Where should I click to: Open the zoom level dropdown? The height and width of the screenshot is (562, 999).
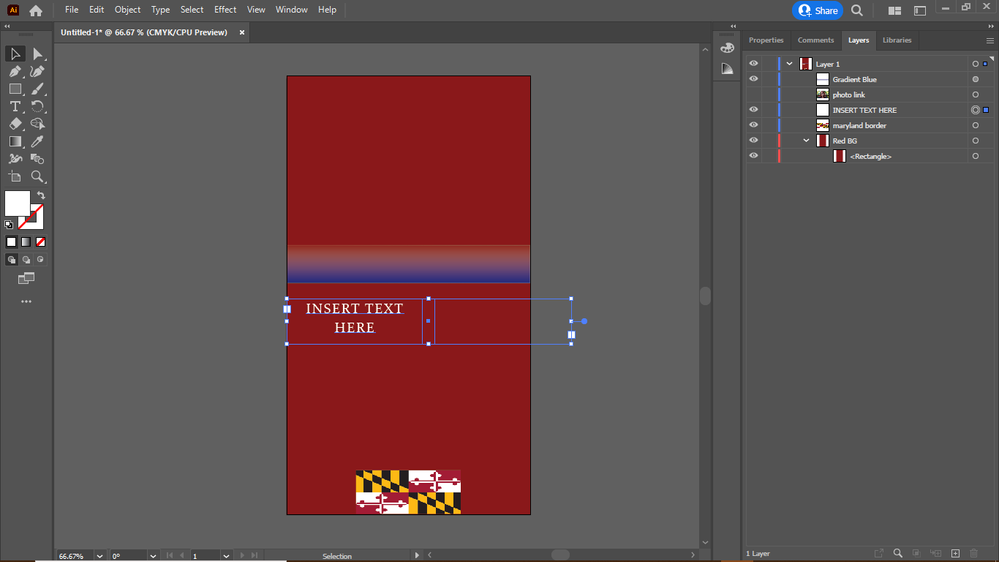(x=99, y=556)
